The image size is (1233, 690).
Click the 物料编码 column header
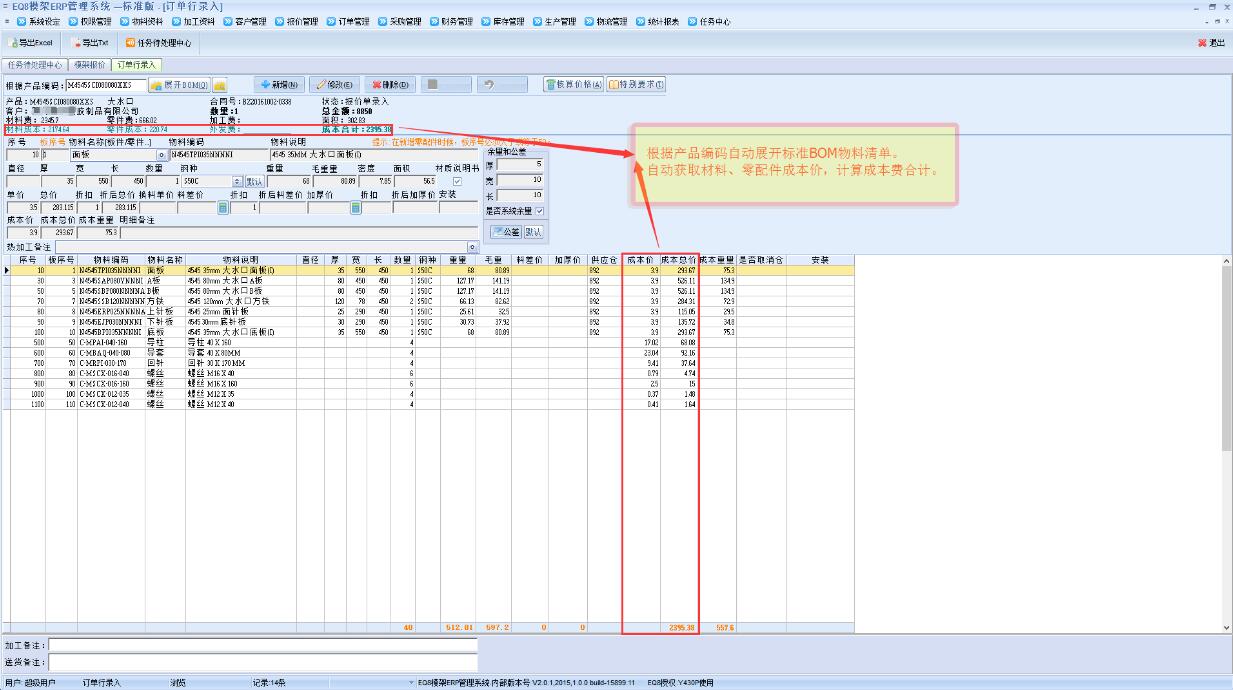pyautogui.click(x=111, y=260)
